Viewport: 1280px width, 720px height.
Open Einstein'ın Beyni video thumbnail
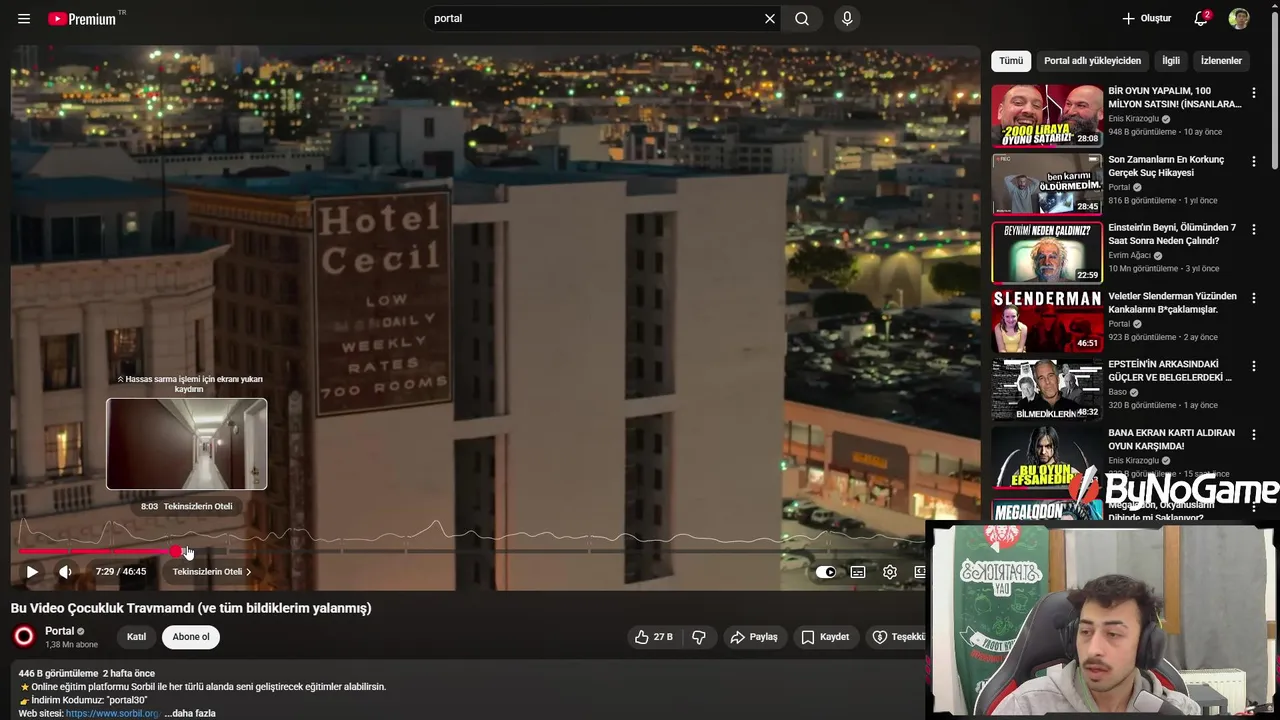click(x=1047, y=252)
